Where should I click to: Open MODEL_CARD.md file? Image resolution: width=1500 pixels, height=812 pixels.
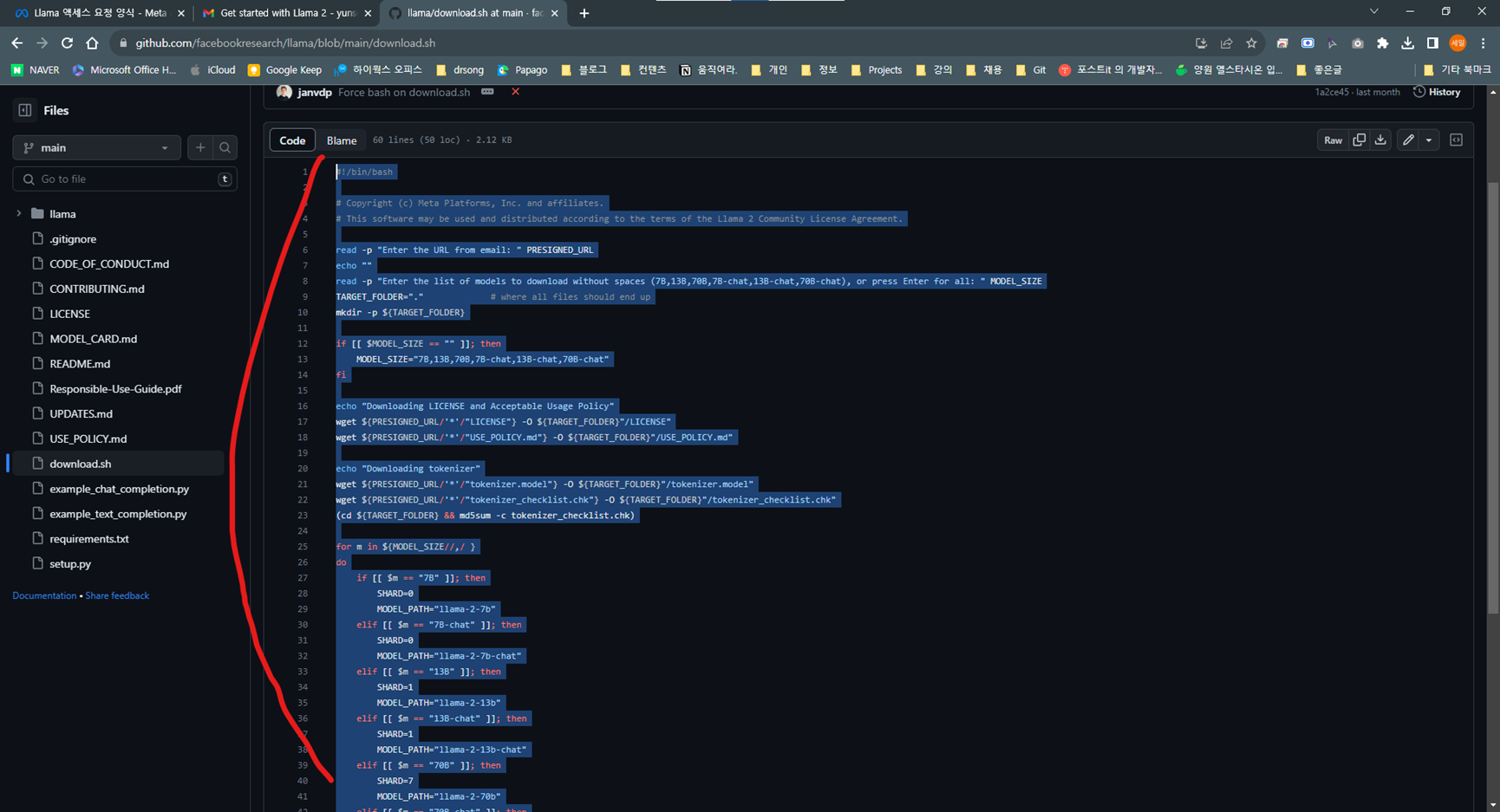pyautogui.click(x=93, y=339)
